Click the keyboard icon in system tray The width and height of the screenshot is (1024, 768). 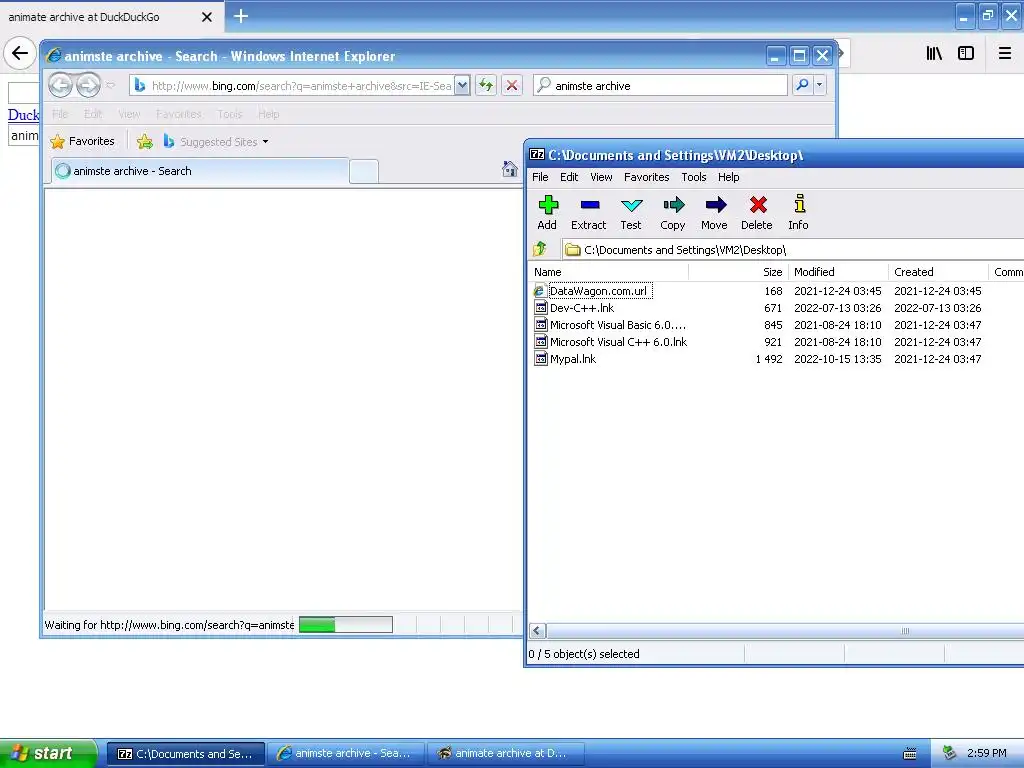pos(910,754)
